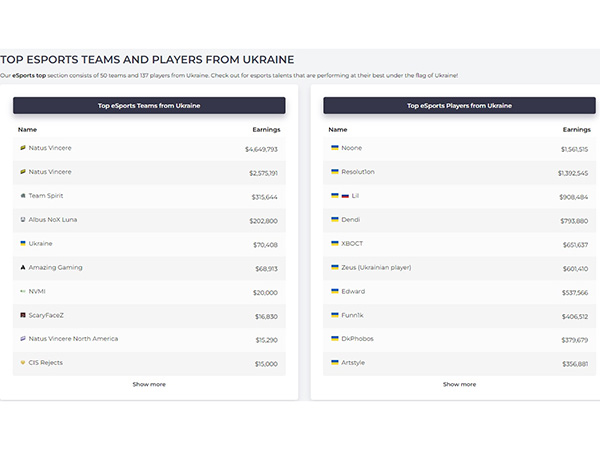Viewport: 600px width, 450px height.
Task: Click the flag icon beside Artstyle
Action: pyautogui.click(x=335, y=362)
